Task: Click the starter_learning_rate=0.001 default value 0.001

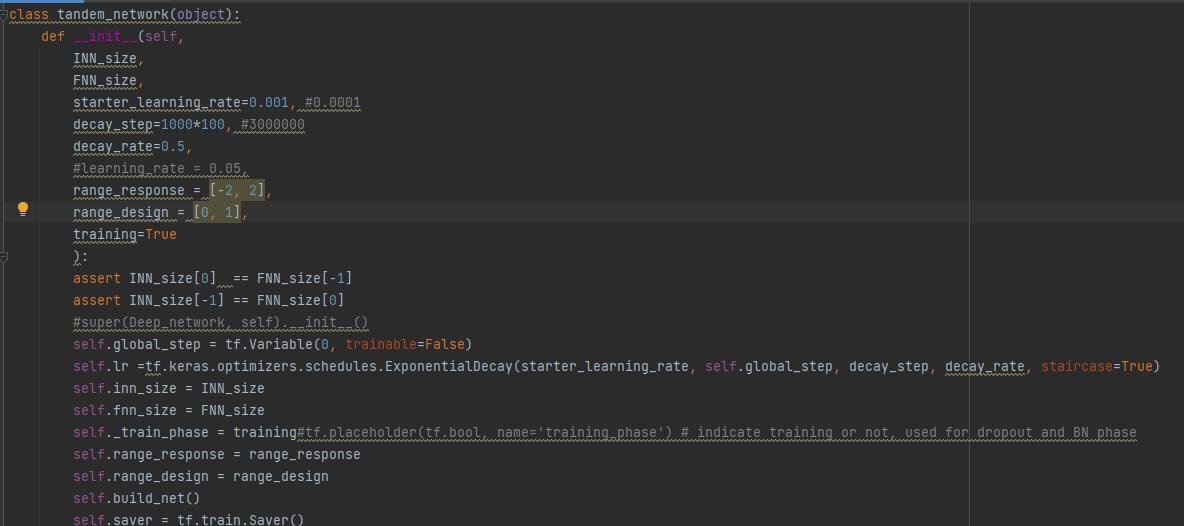Action: [x=269, y=102]
